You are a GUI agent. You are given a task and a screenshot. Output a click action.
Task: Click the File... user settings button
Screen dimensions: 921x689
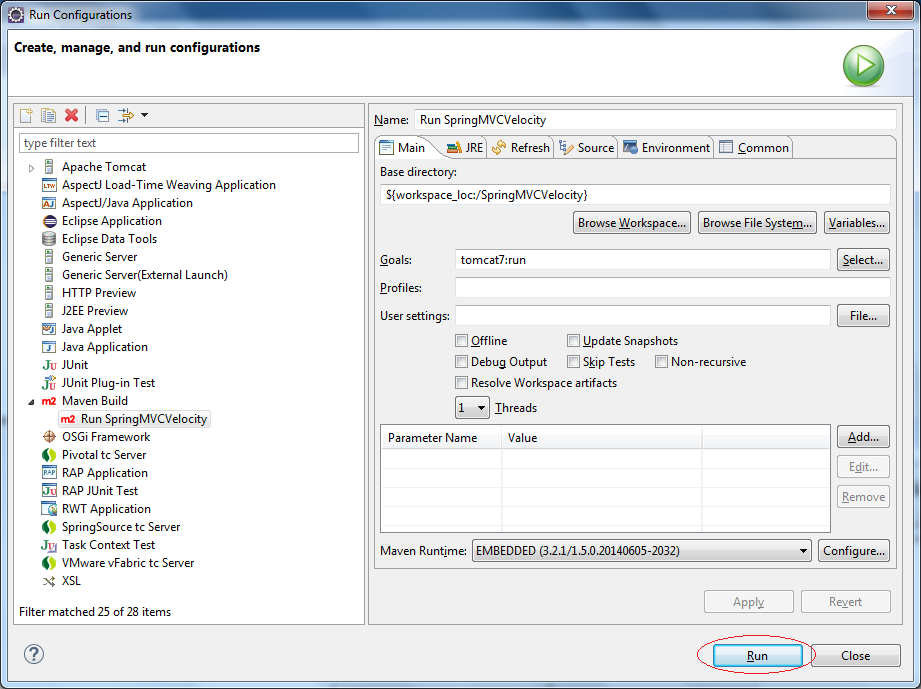[x=863, y=315]
